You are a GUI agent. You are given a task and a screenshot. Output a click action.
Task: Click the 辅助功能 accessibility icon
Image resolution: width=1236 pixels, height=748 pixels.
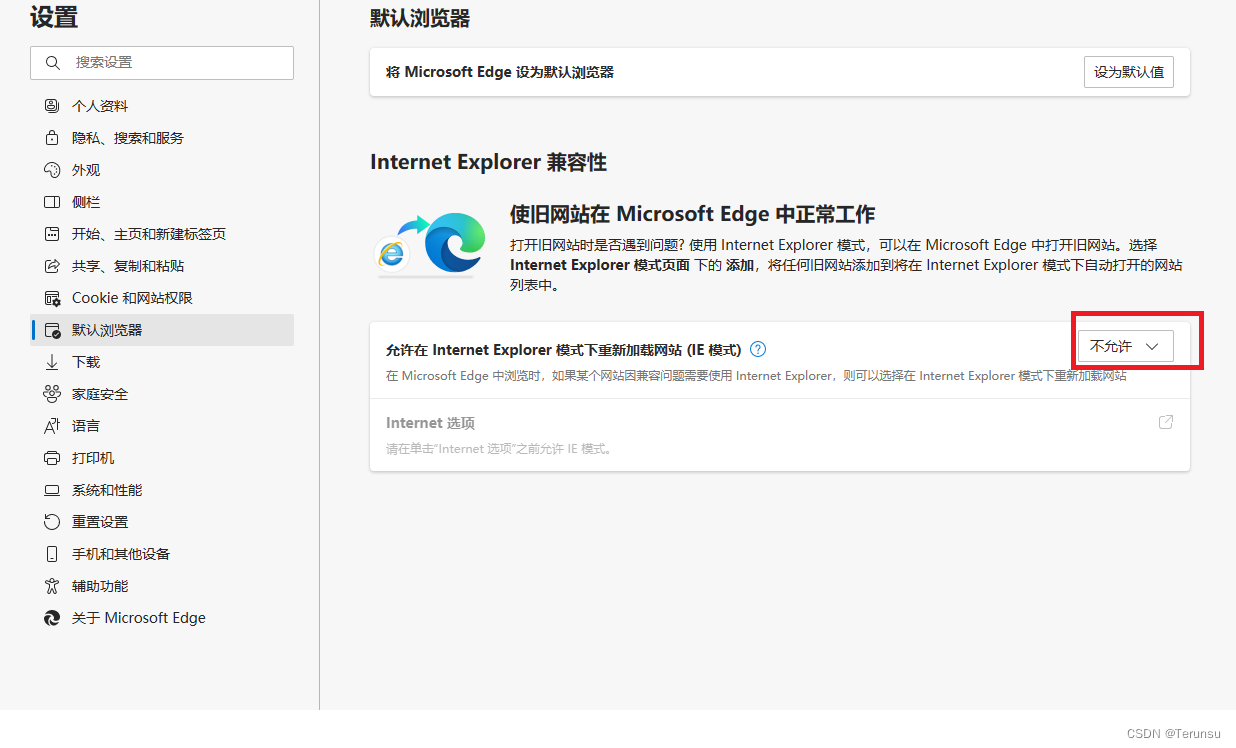click(52, 586)
